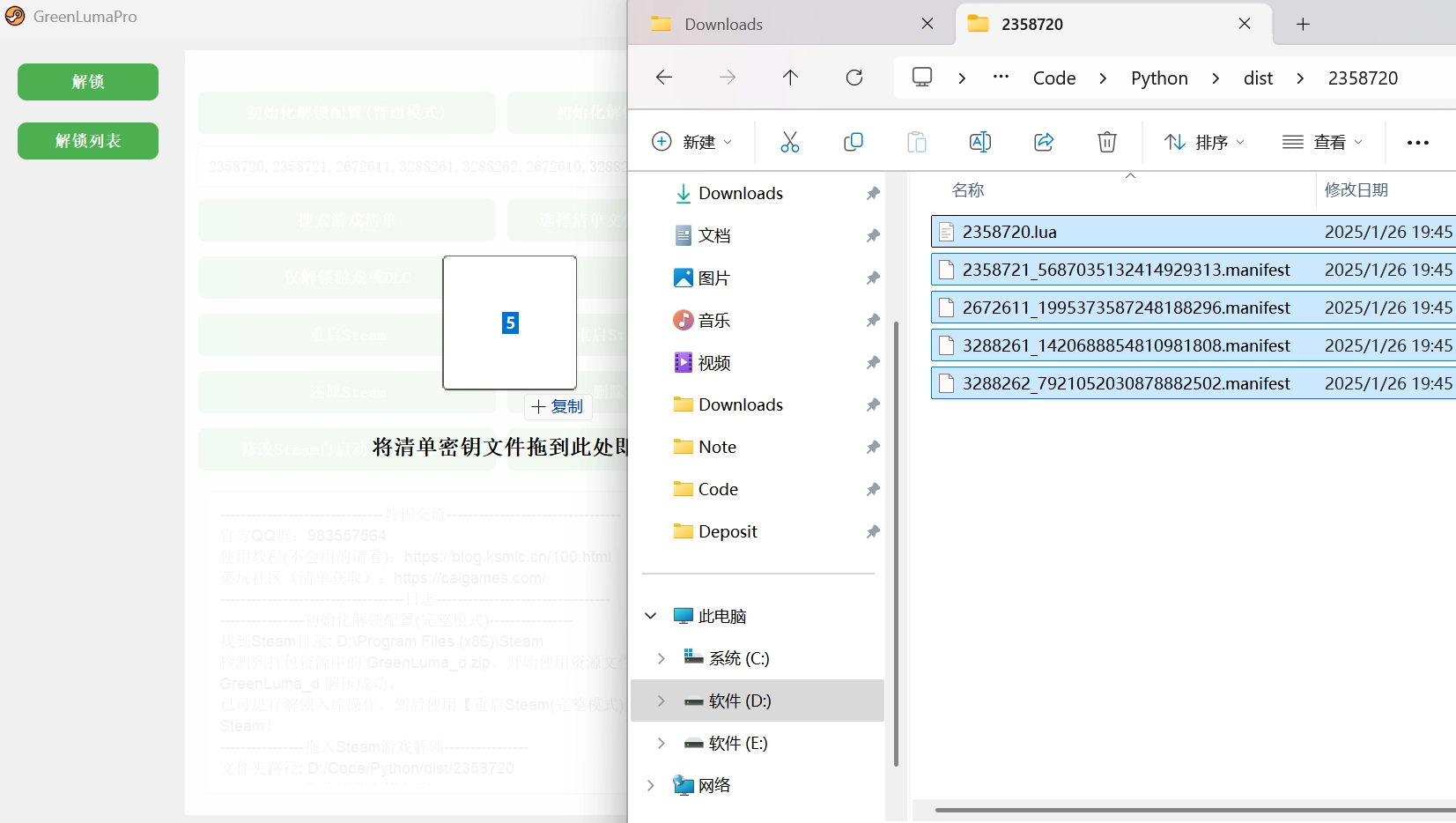Open the 查看 view dropdown

(x=1322, y=142)
